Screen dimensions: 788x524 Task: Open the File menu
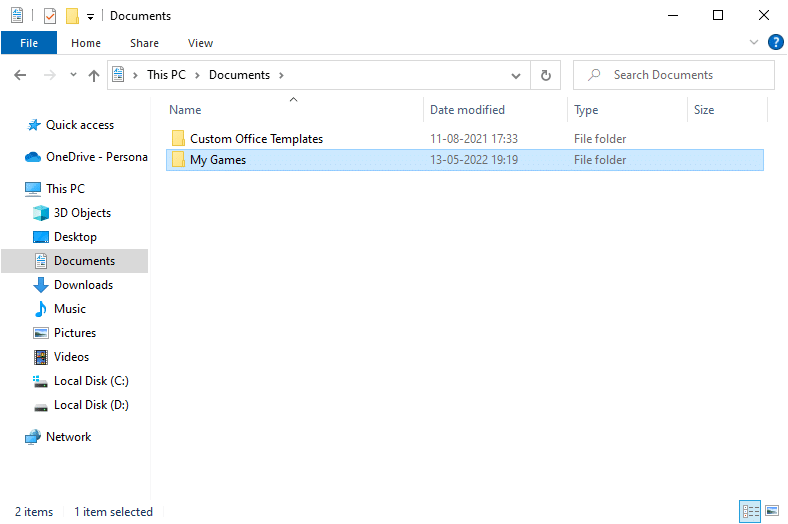pyautogui.click(x=29, y=43)
